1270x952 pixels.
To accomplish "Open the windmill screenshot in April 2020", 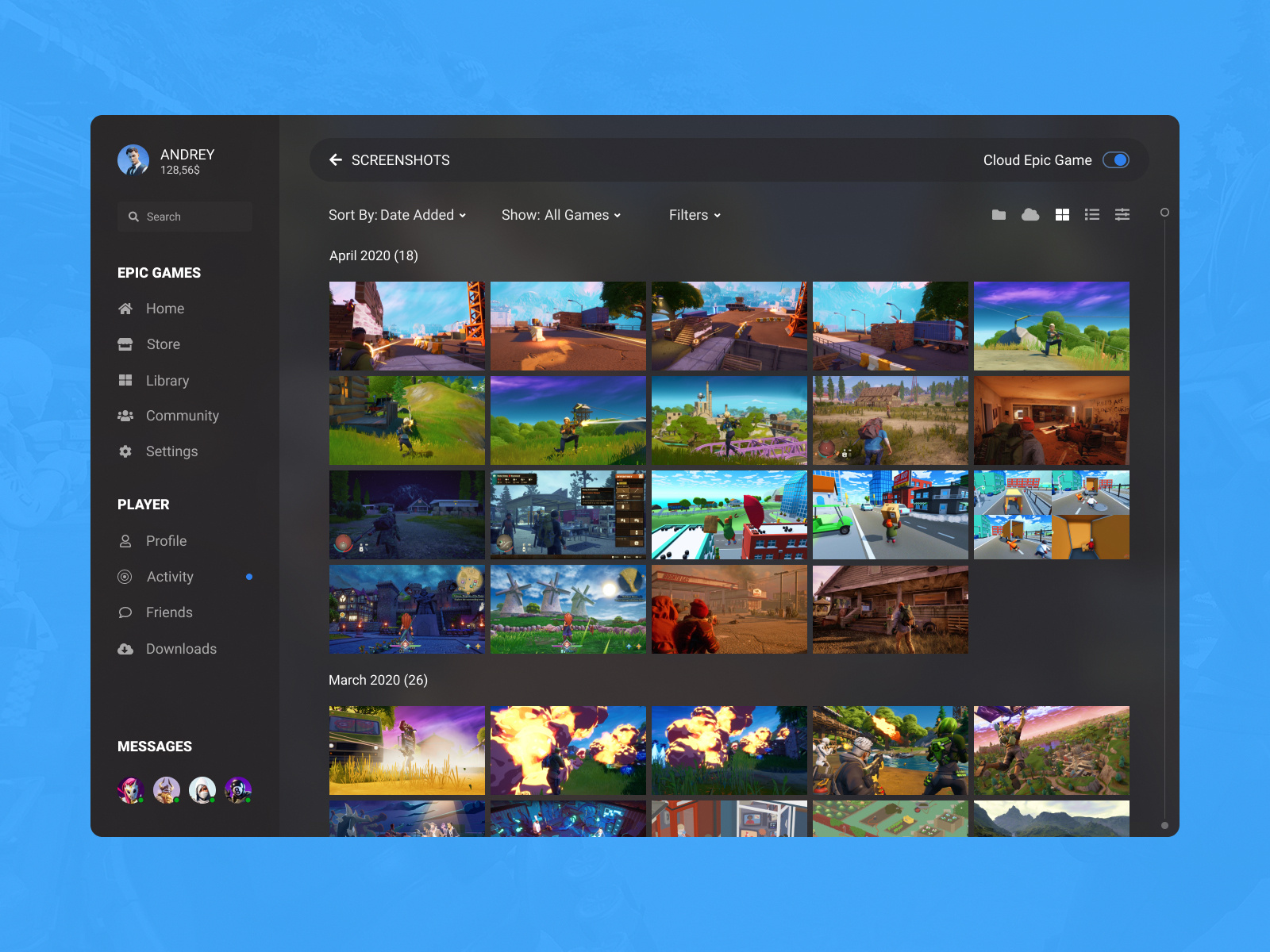I will [x=568, y=609].
